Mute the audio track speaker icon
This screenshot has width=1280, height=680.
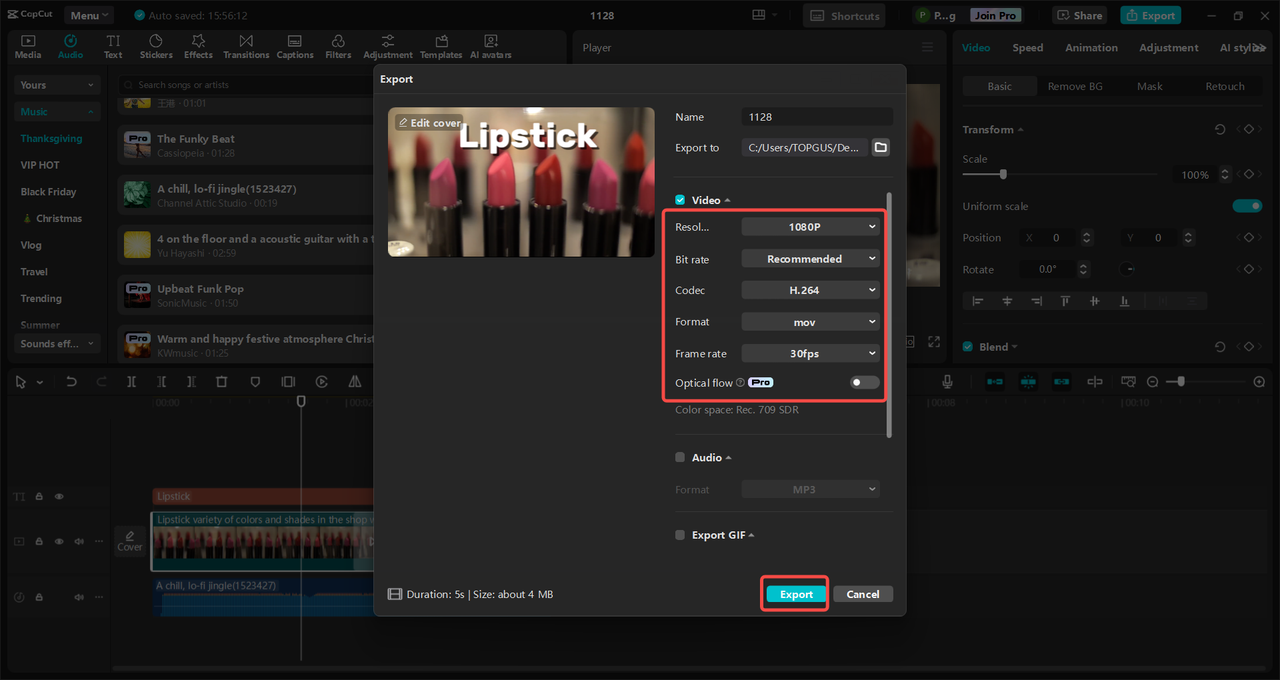[79, 597]
